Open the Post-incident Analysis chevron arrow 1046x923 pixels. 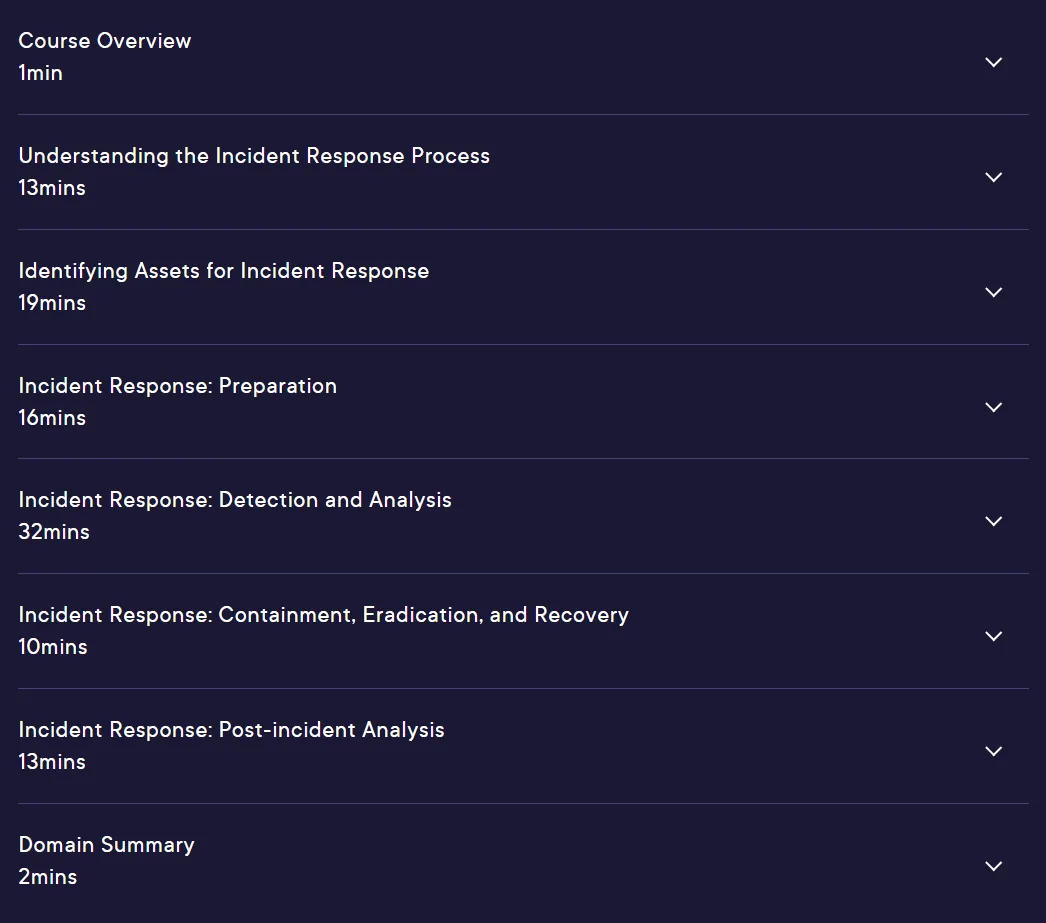point(993,751)
